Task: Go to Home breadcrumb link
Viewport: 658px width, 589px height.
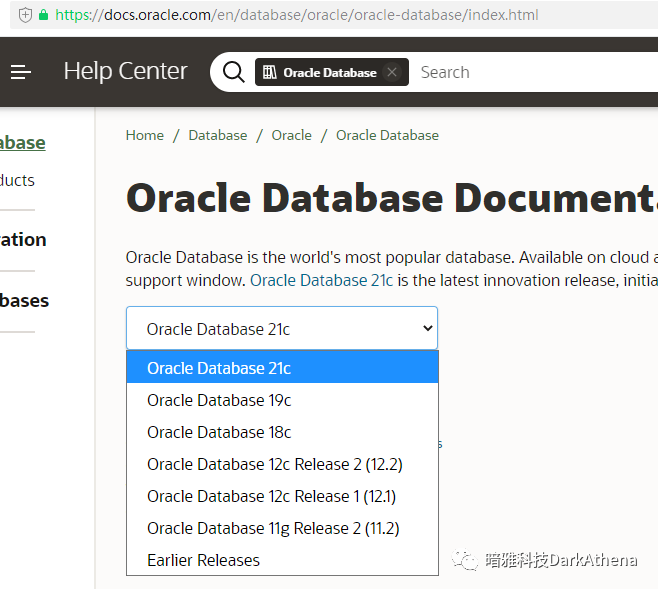Action: pos(145,135)
